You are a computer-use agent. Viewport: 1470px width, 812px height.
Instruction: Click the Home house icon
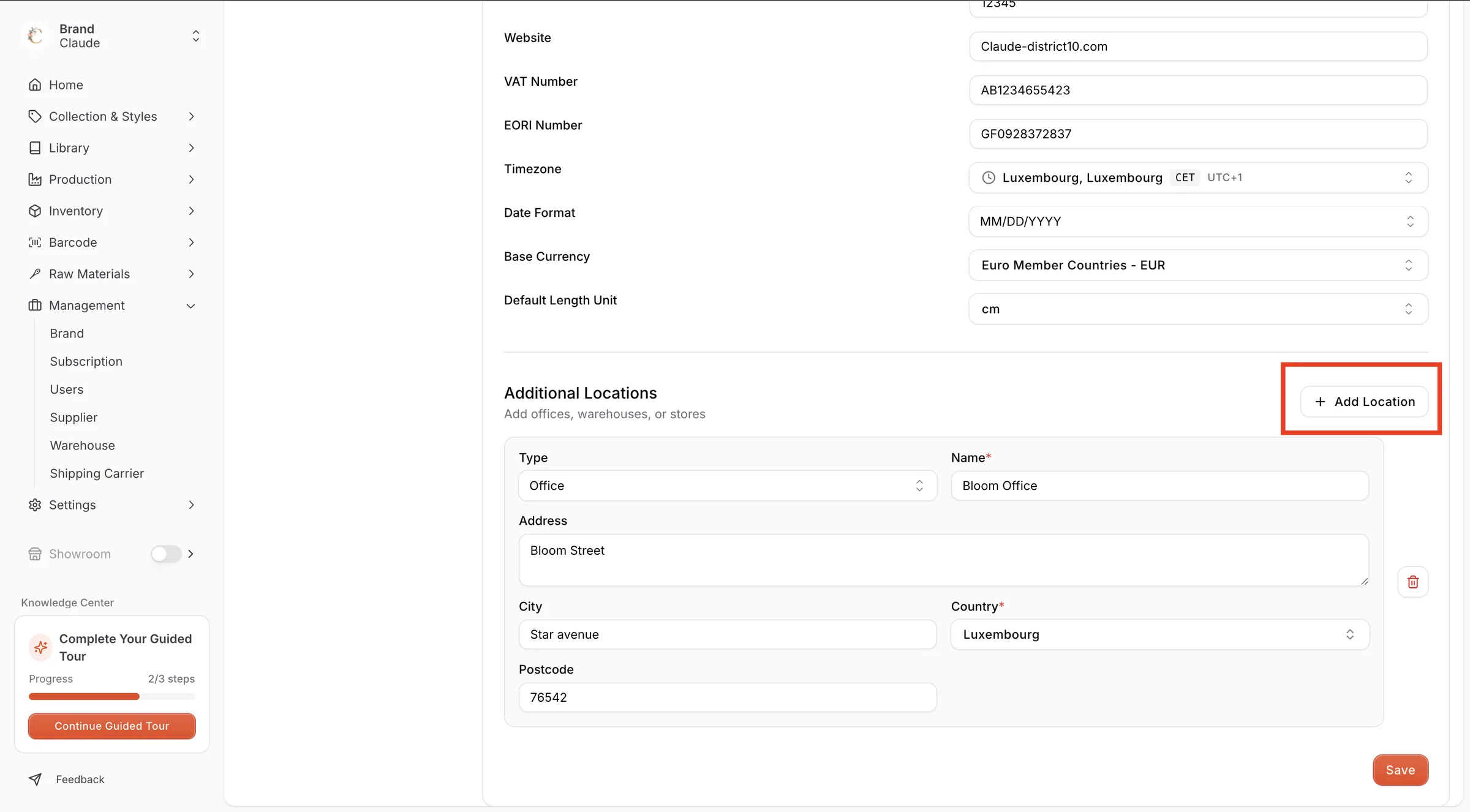35,85
